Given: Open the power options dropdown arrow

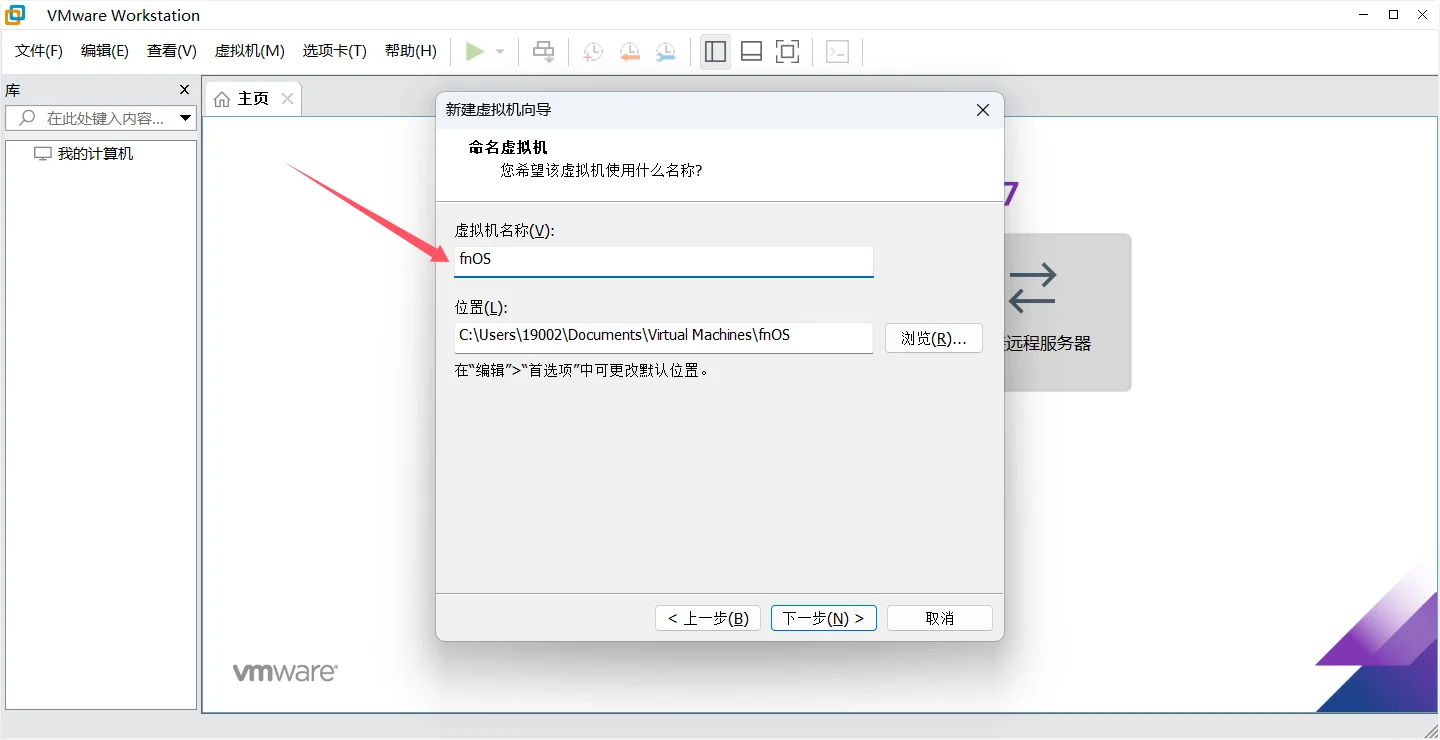Looking at the screenshot, I should click(500, 52).
